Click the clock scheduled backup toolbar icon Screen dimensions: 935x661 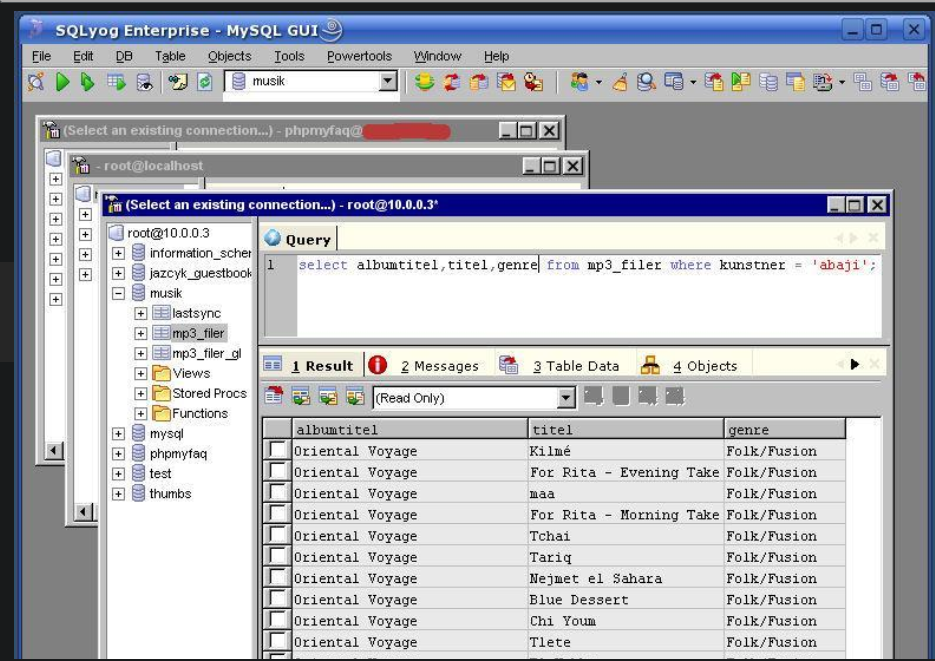[x=532, y=81]
